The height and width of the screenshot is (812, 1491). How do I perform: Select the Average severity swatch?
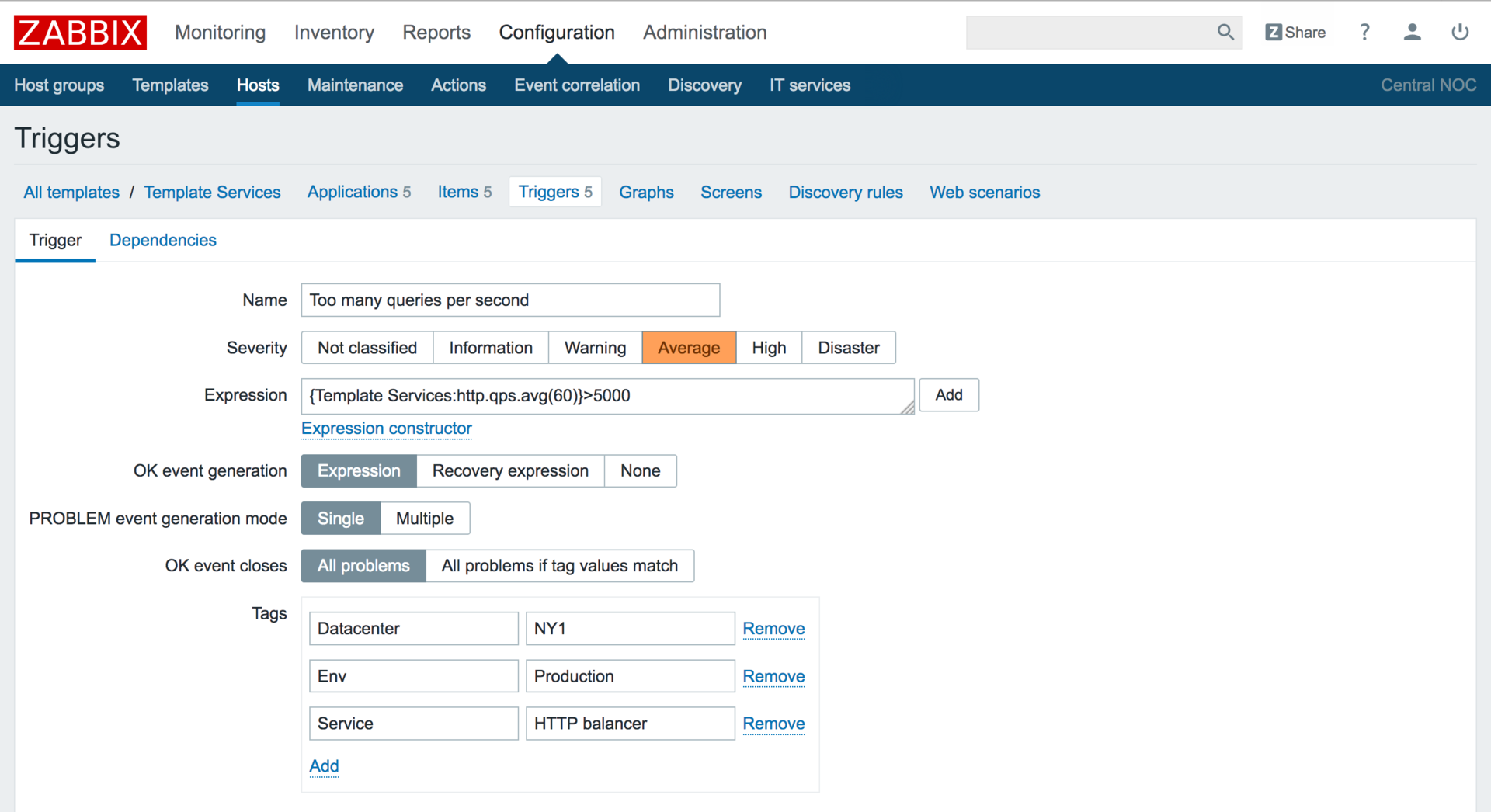point(688,348)
